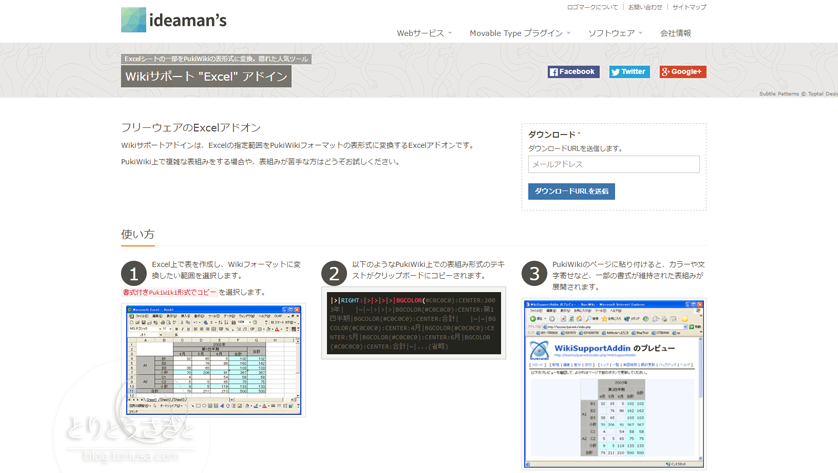
Task: Share via the Google+ button
Action: click(x=682, y=72)
